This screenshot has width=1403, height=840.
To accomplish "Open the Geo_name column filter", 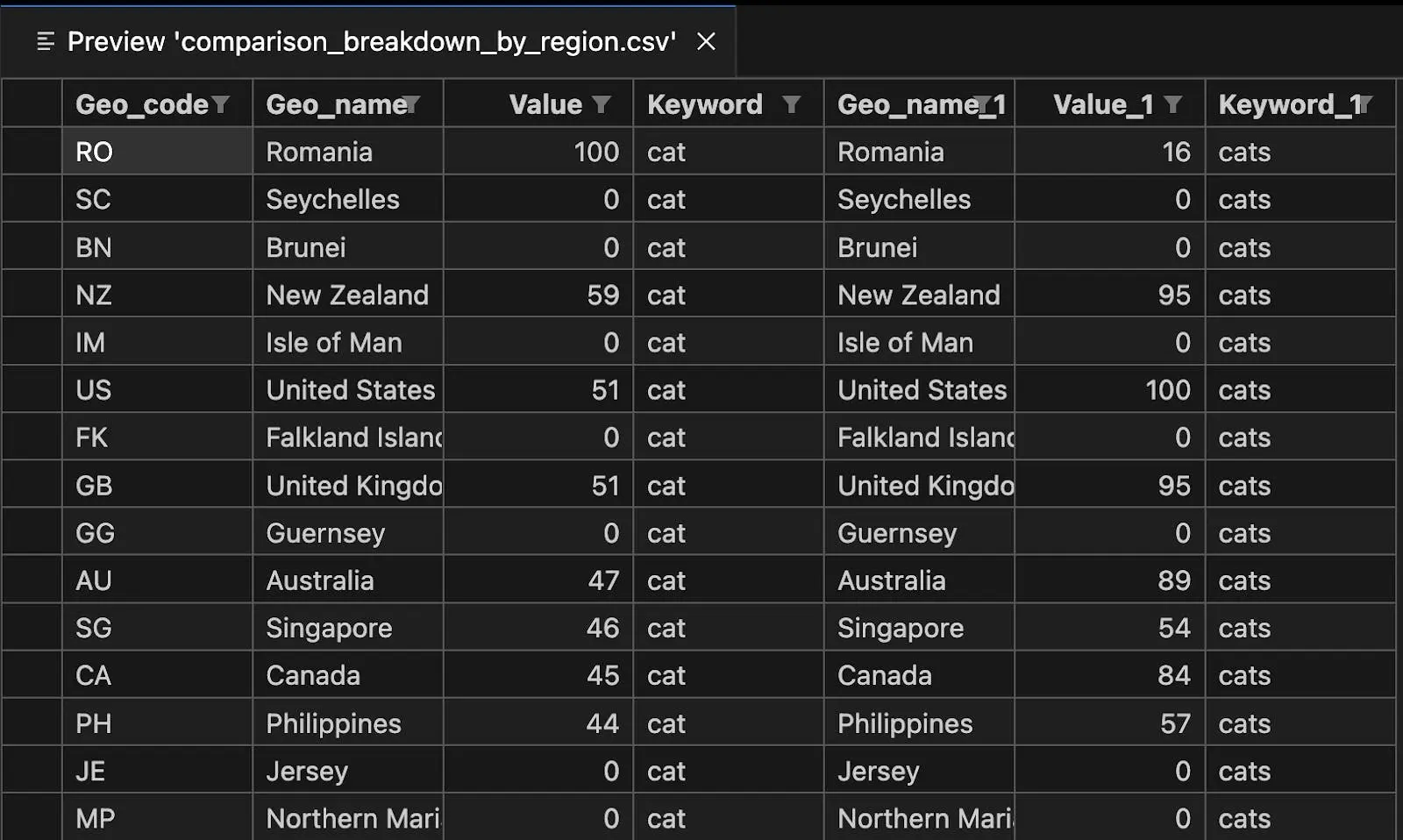I will pos(410,105).
